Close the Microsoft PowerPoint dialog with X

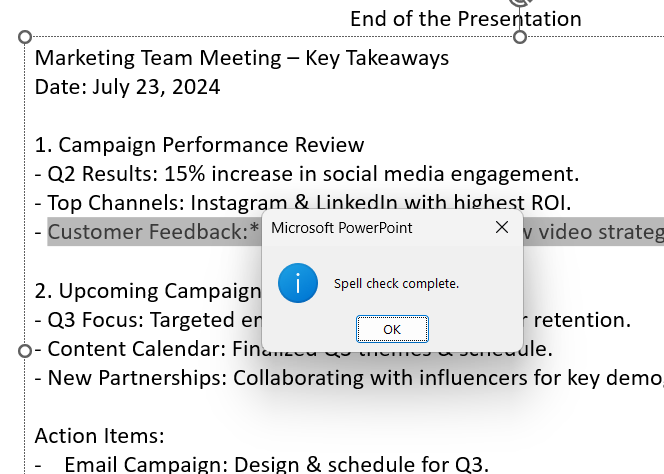tap(502, 228)
